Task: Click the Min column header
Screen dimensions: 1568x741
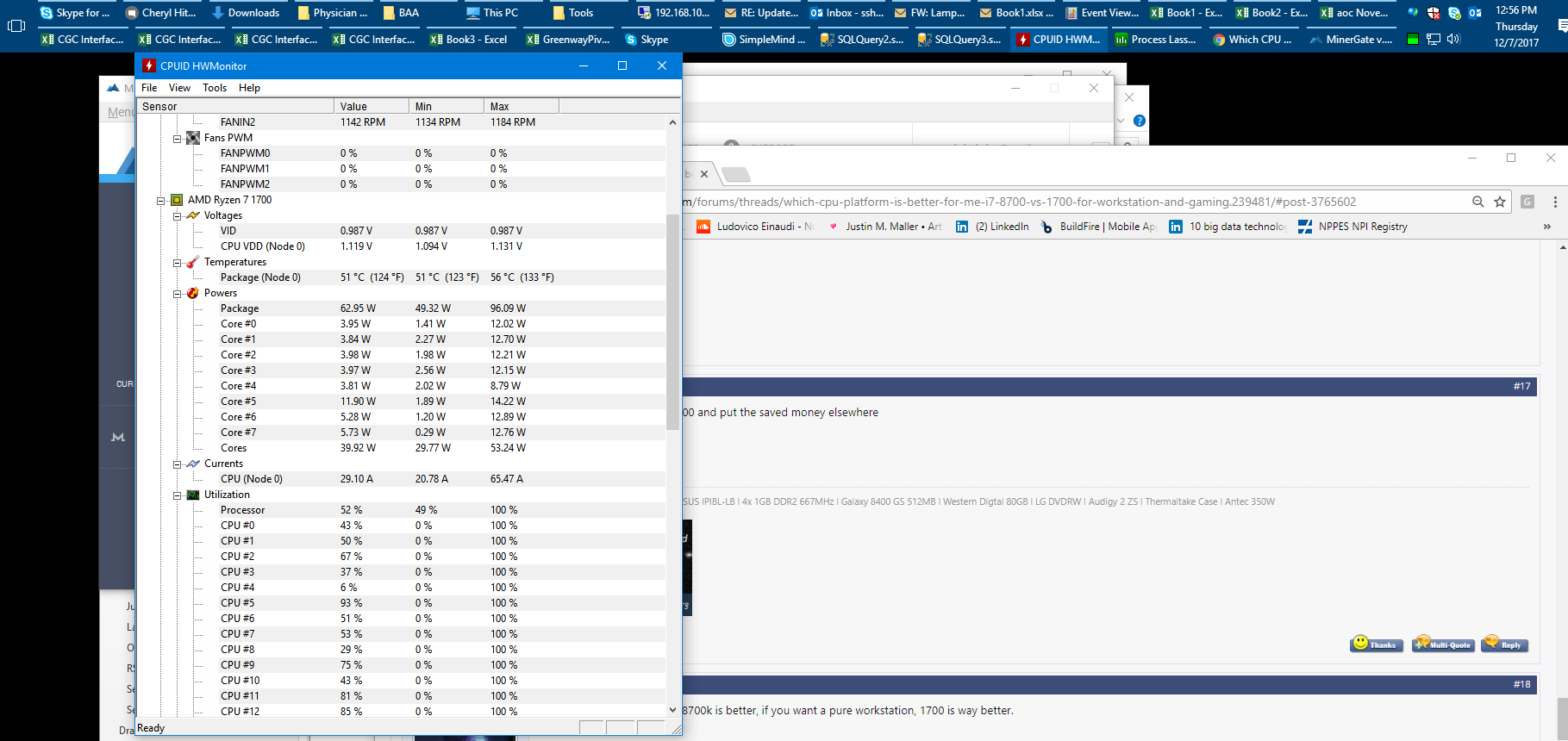Action: [x=447, y=106]
